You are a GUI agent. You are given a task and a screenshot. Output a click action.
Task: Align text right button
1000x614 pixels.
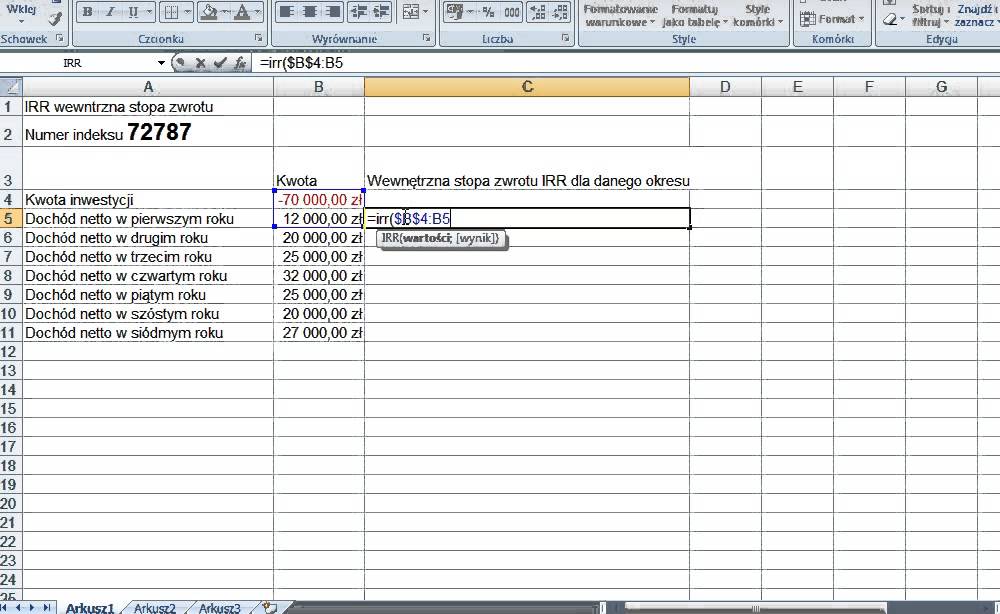[x=333, y=12]
